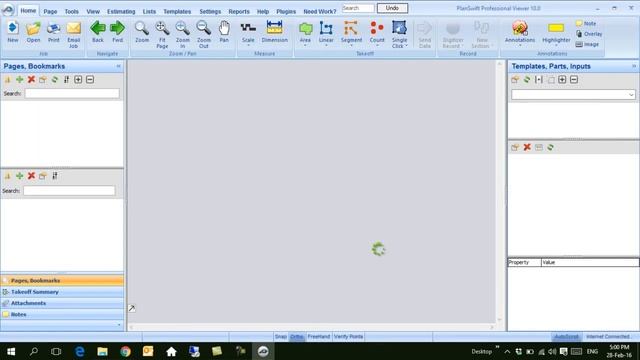The image size is (640, 360).
Task: Collapse all with the minus box in Pages toolbar
Action: point(90,80)
